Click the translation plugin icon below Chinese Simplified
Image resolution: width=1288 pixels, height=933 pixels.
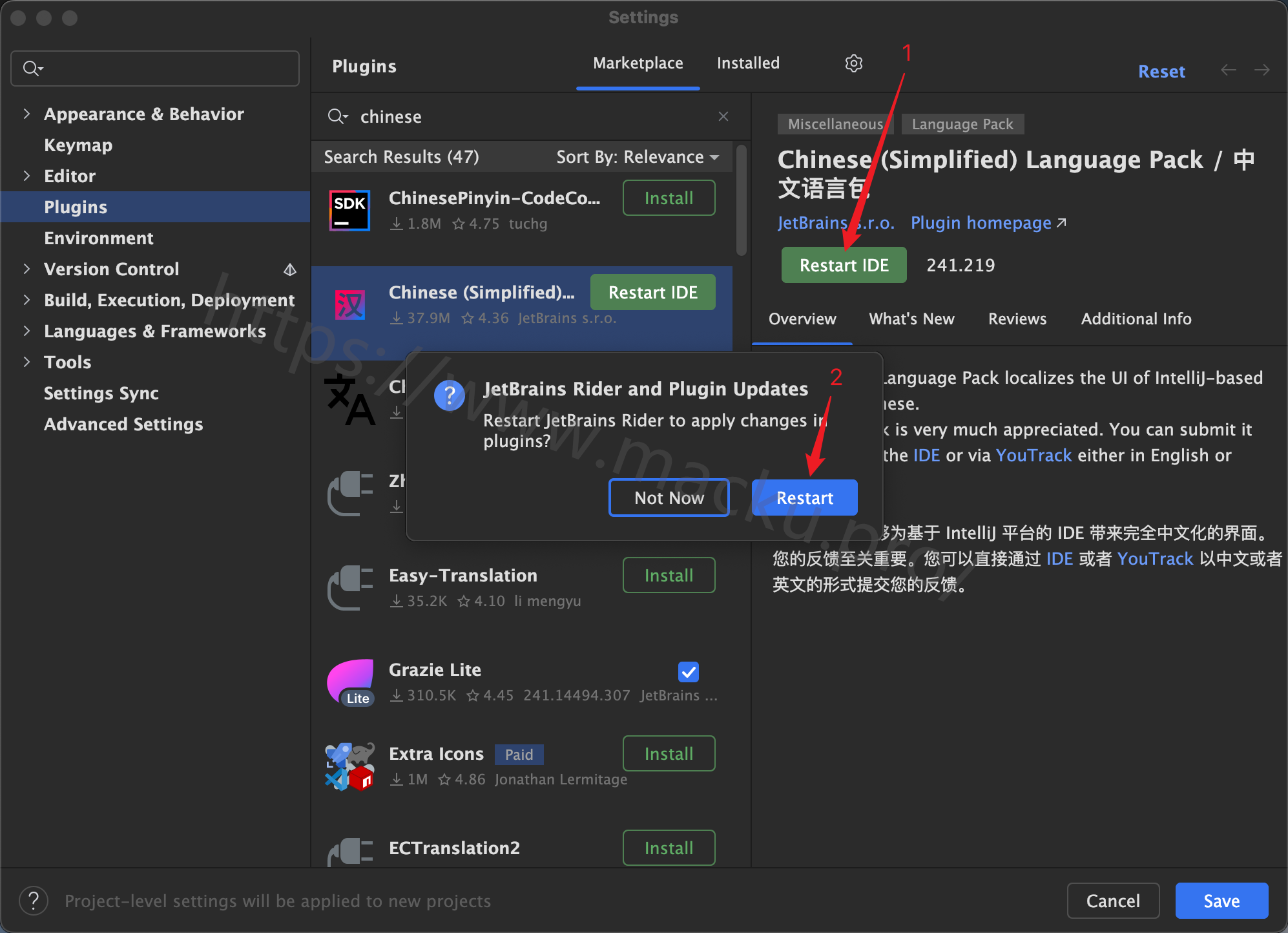tap(349, 399)
